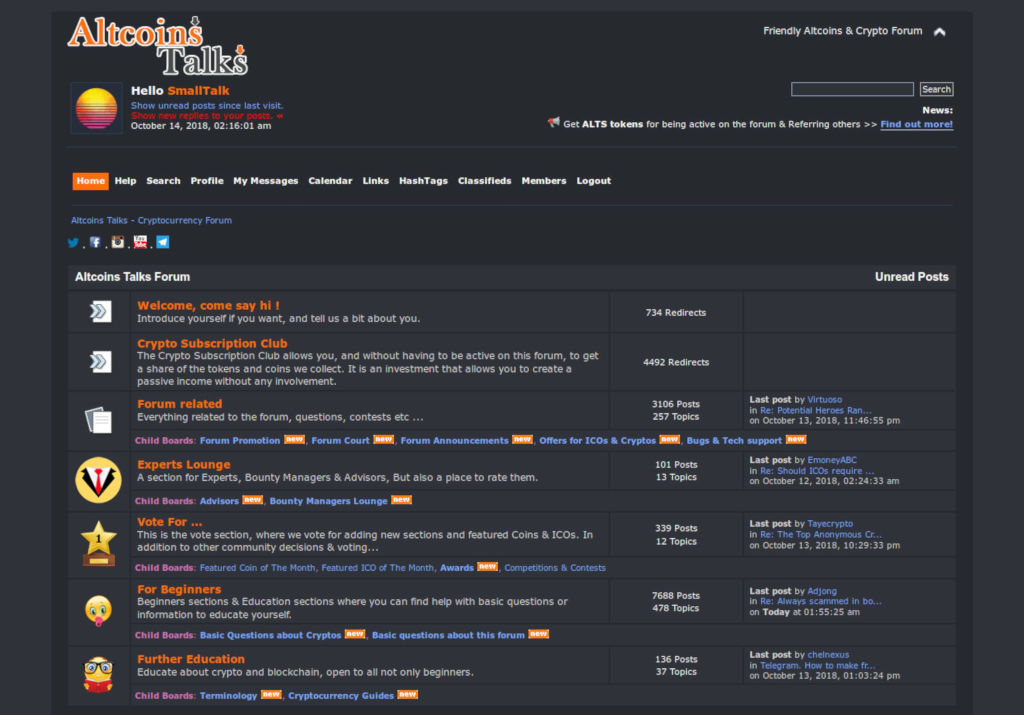Open the YouTube social icon
1024x715 pixels.
pos(140,242)
